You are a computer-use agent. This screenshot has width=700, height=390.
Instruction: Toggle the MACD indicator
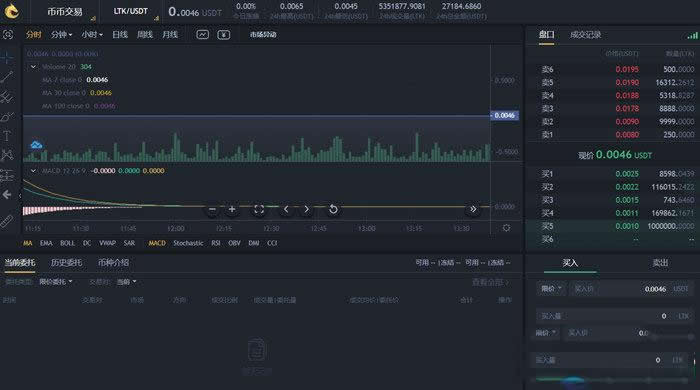point(157,243)
